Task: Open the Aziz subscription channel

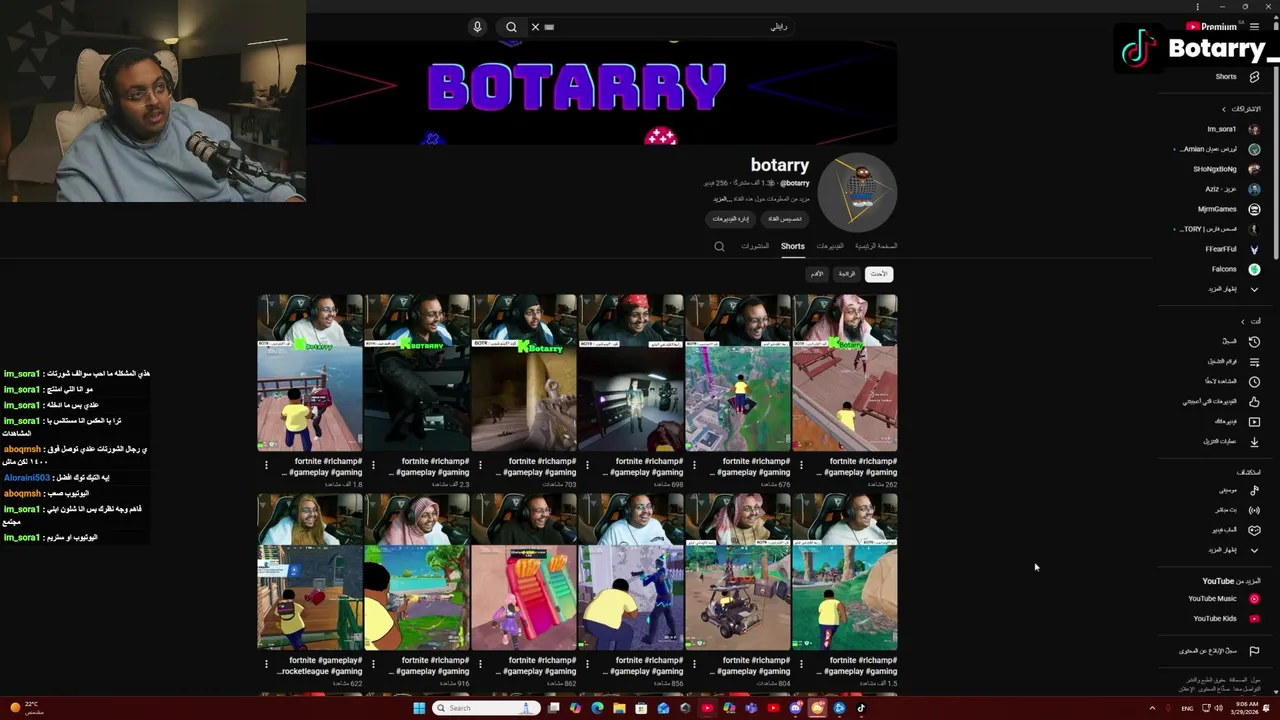Action: (1231, 189)
